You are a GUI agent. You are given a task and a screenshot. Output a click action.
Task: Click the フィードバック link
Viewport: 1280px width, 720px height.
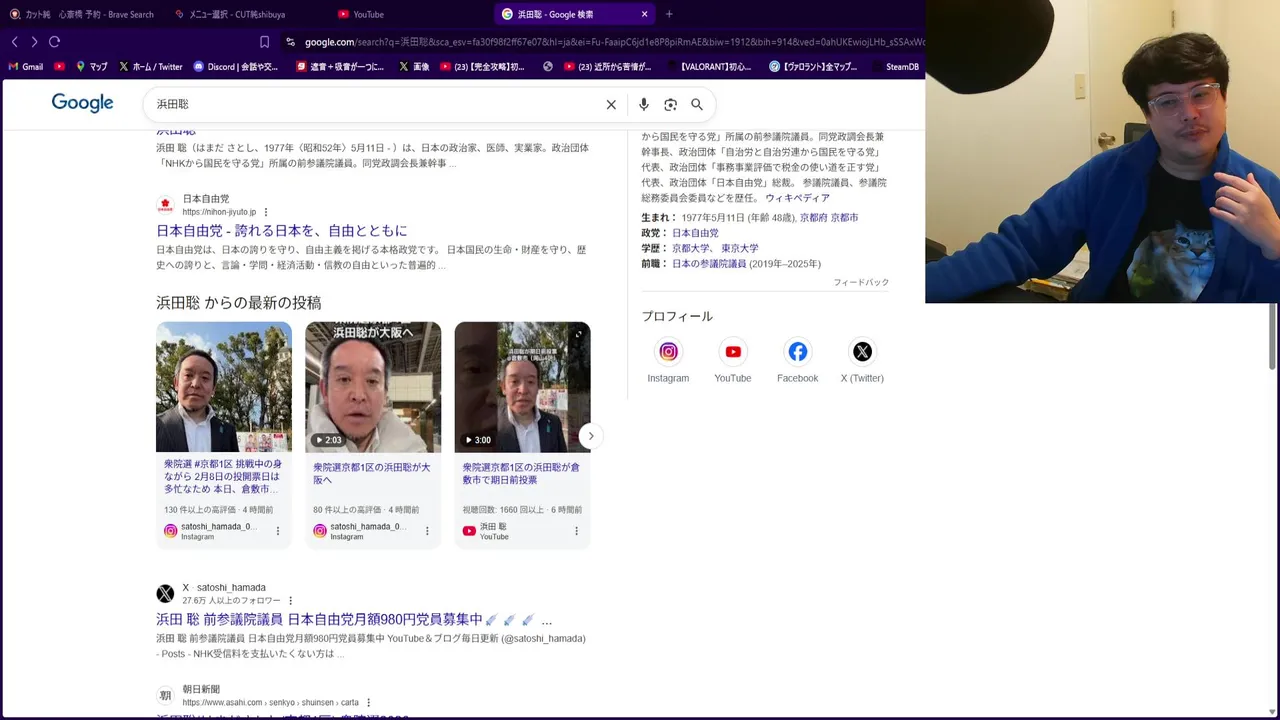861,283
